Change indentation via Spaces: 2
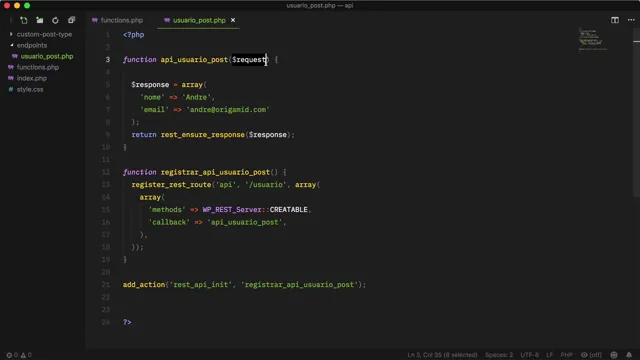Viewport: 640px width, 360px height. click(499, 355)
